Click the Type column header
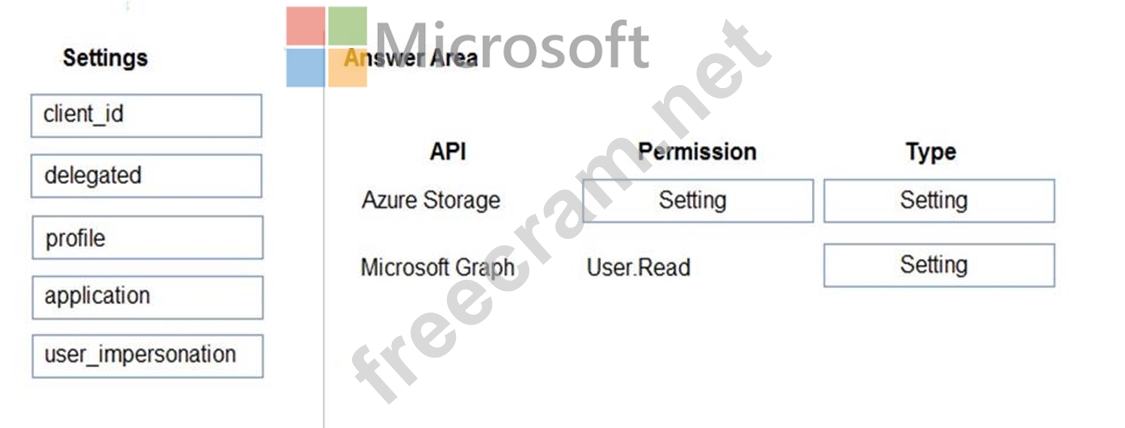The height and width of the screenshot is (428, 1125). (931, 152)
